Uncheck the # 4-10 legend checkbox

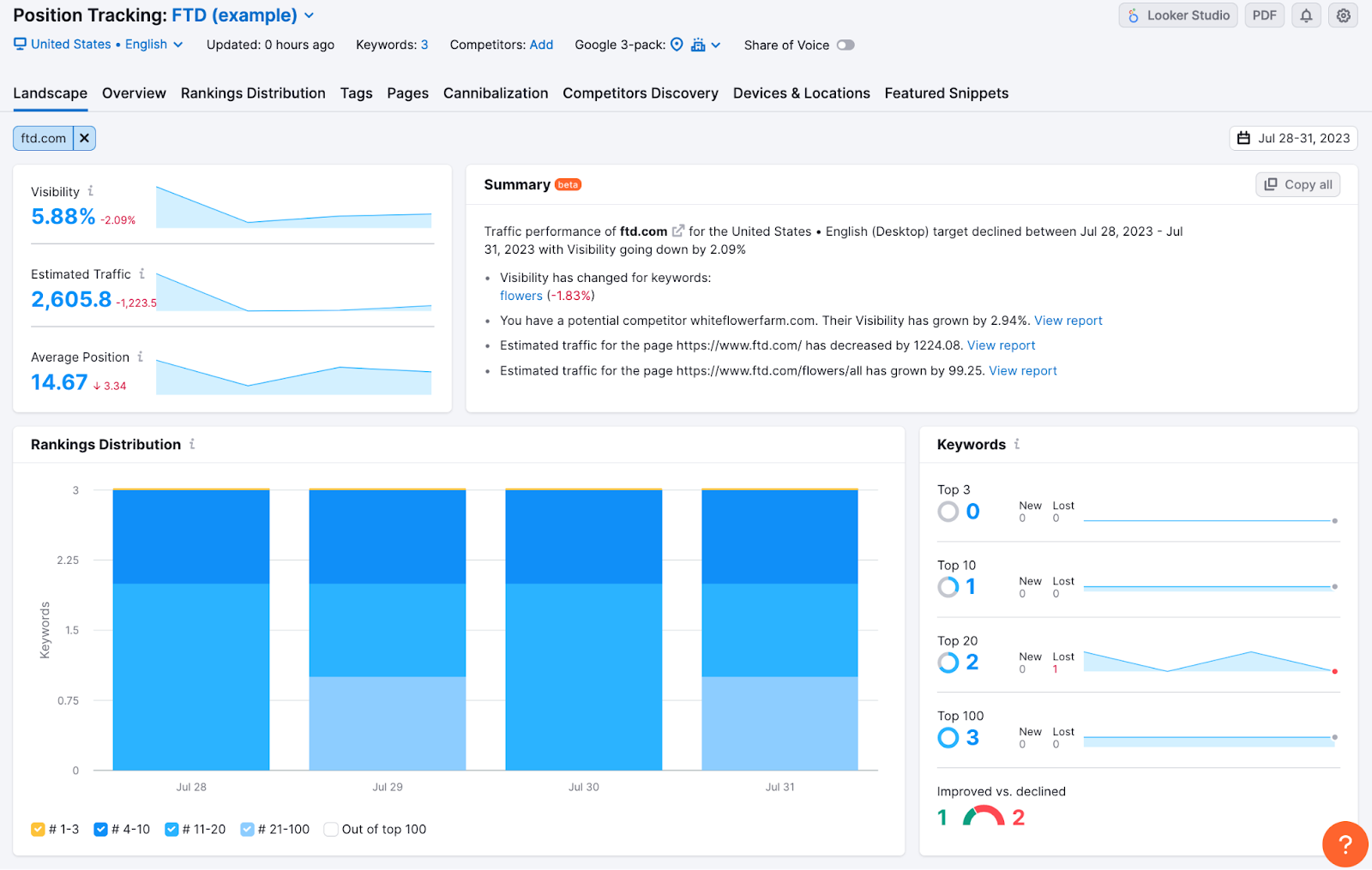[100, 829]
